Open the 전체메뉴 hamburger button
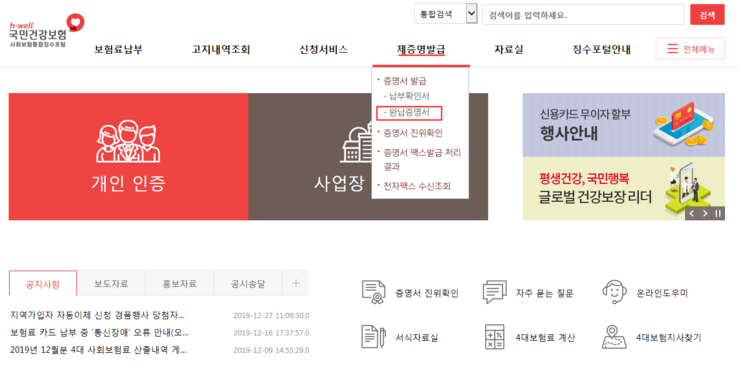 (x=690, y=49)
